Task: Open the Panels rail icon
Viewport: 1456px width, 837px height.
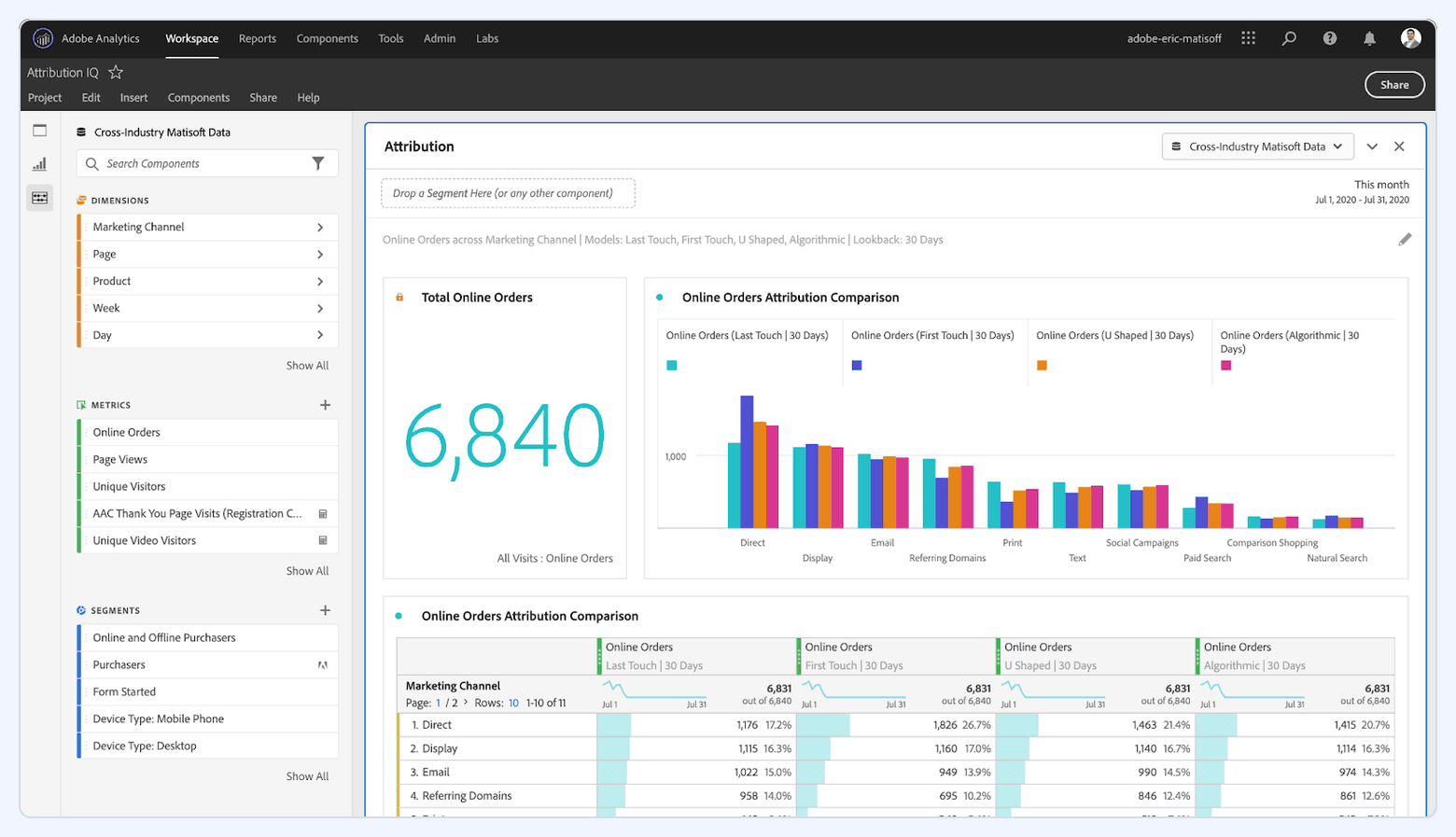Action: pos(39,130)
